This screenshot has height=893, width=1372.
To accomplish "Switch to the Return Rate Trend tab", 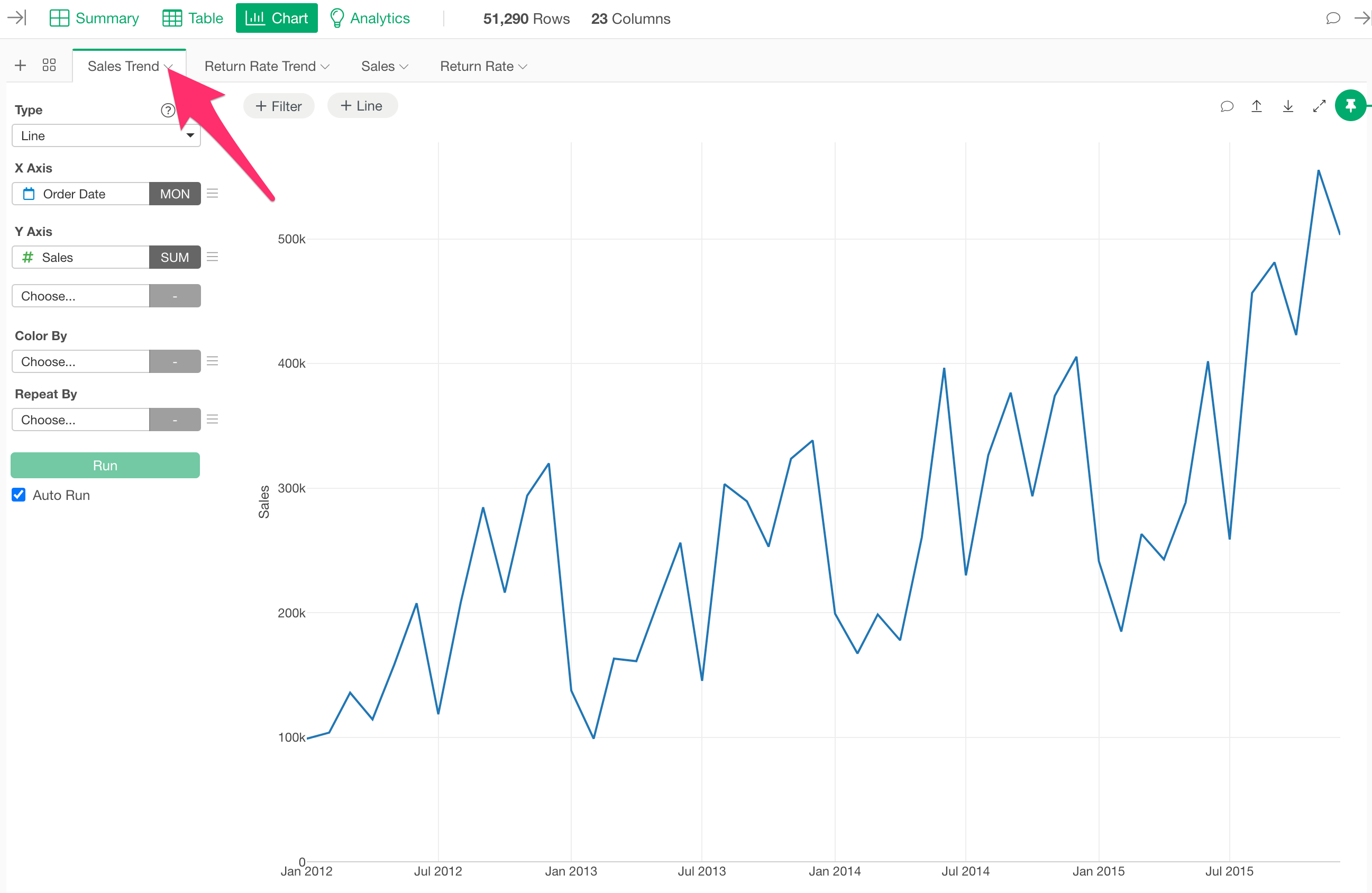I will click(x=260, y=66).
